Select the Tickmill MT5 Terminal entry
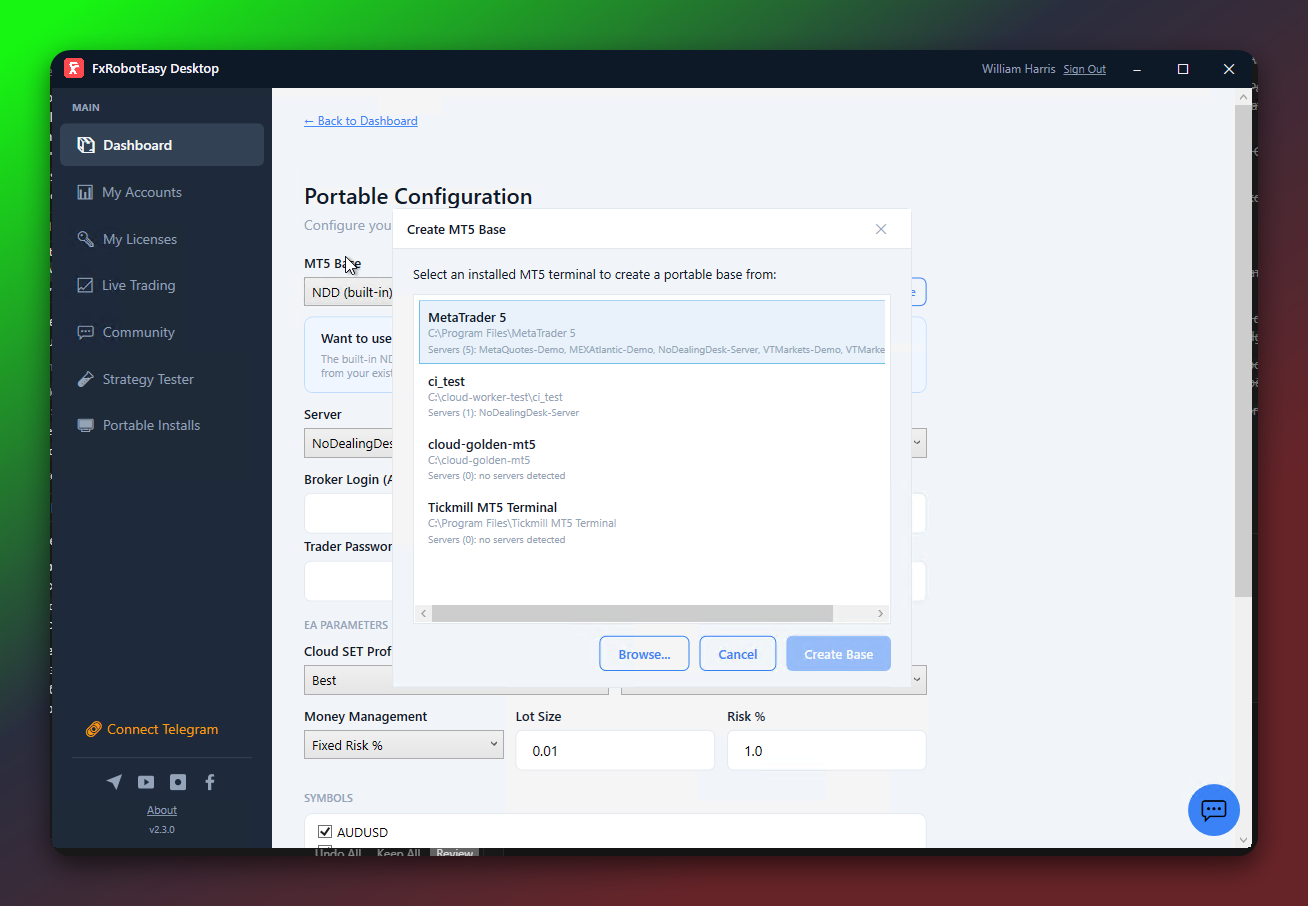 point(492,507)
